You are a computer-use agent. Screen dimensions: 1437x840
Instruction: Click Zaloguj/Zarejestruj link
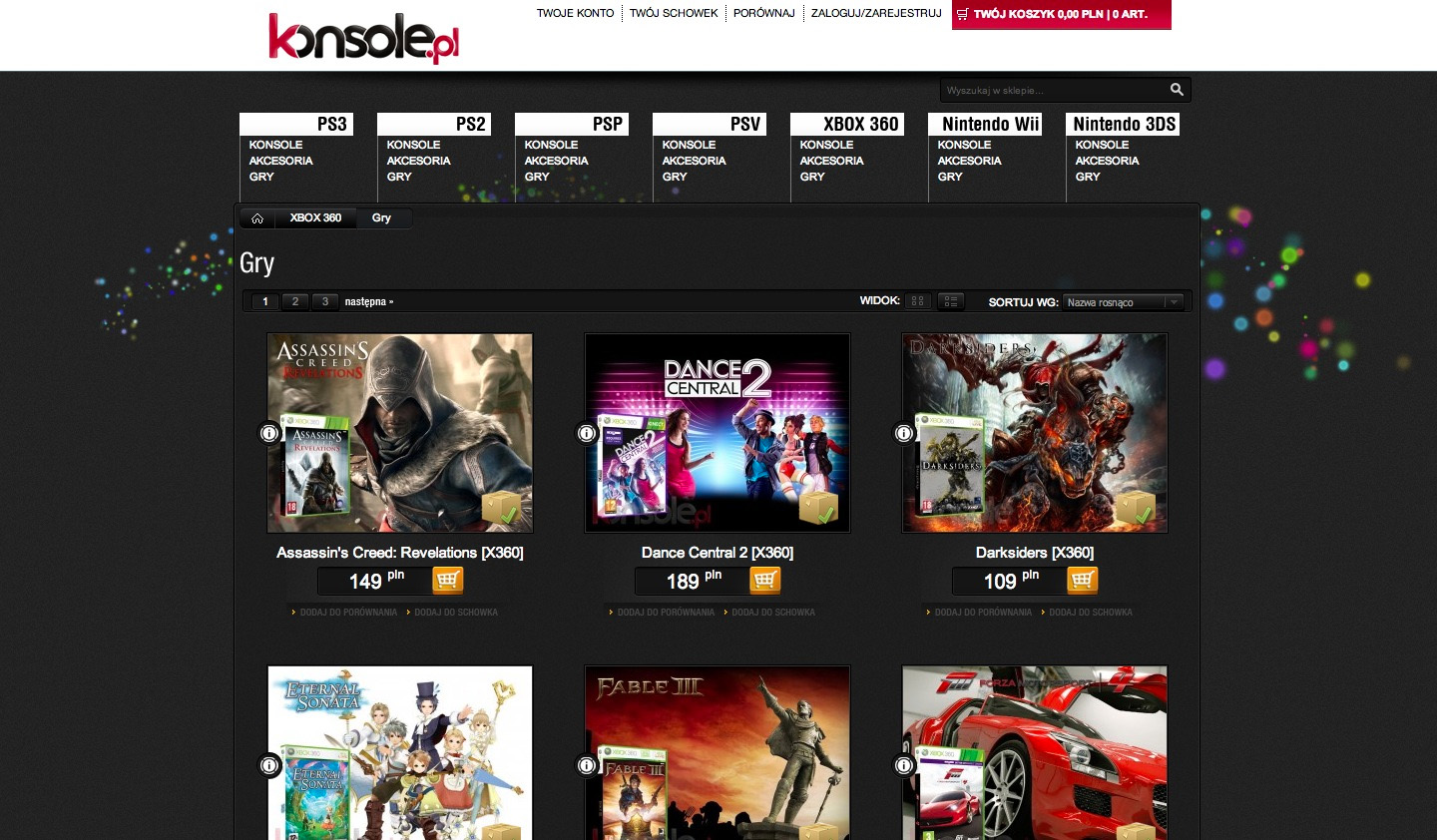click(x=876, y=13)
